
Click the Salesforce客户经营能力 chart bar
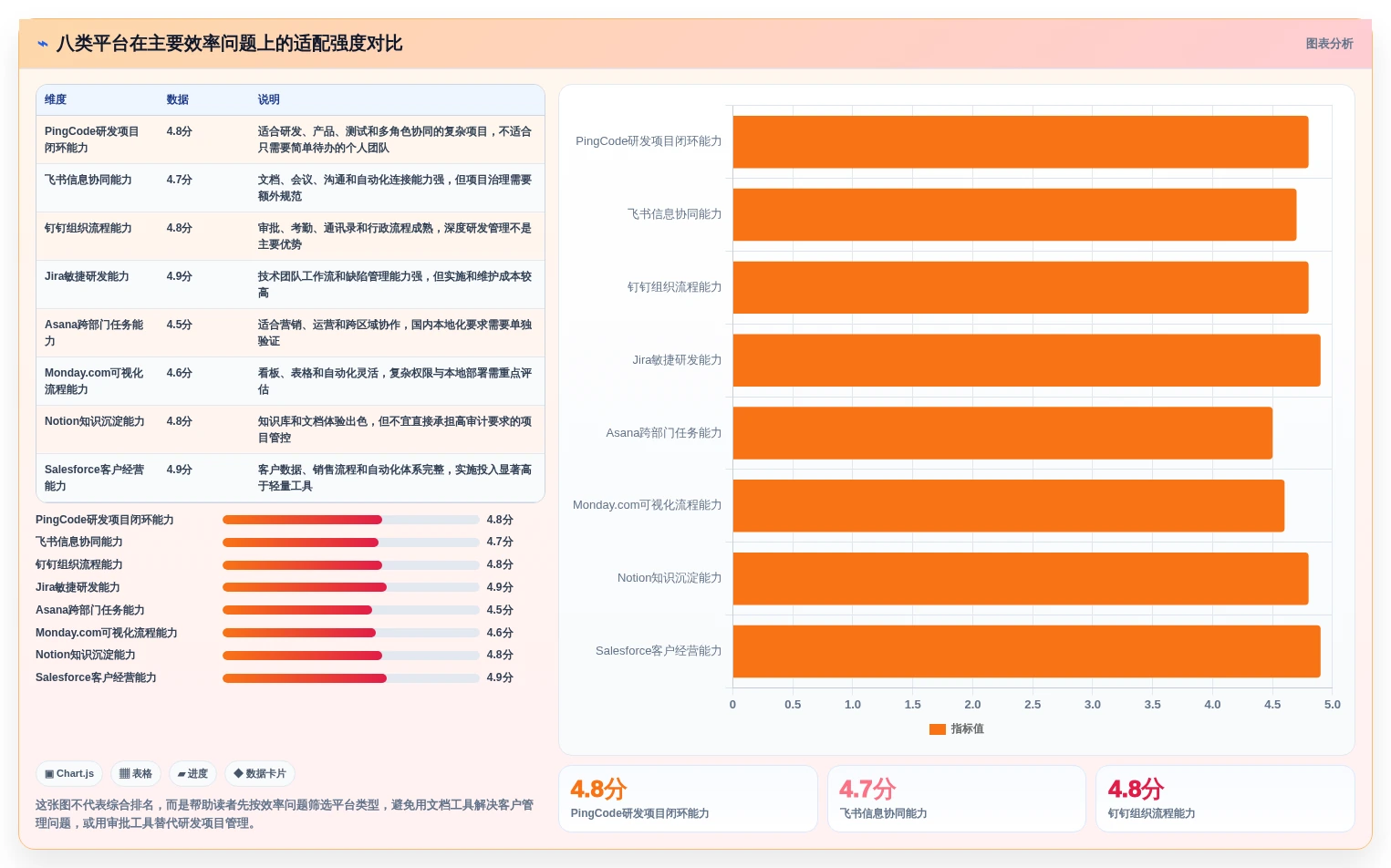click(1026, 651)
